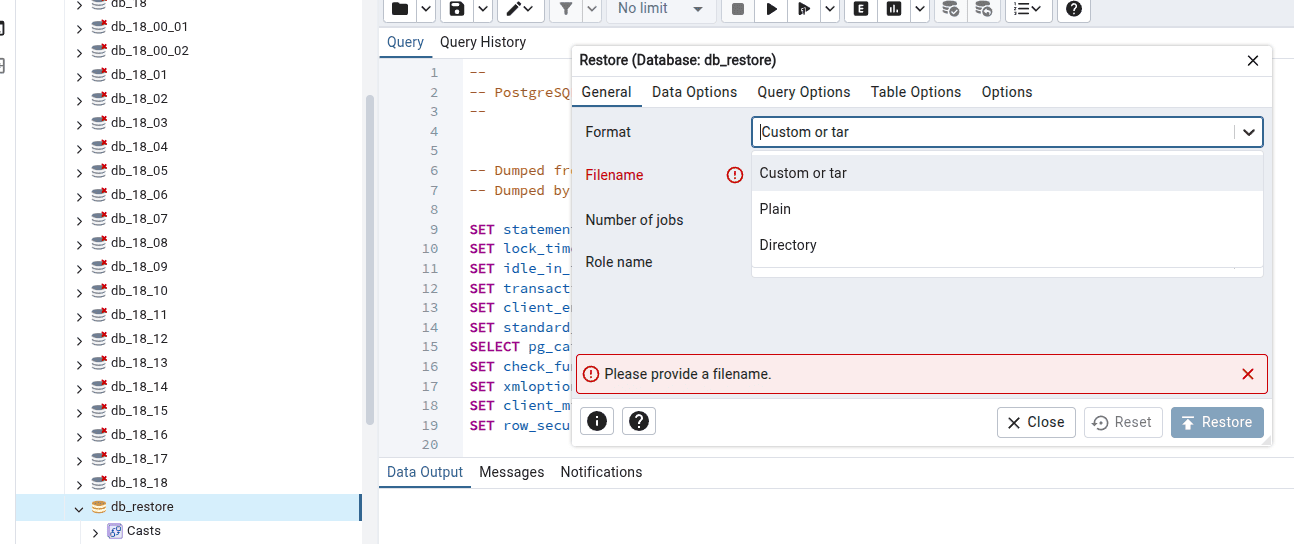Click the Reset button
This screenshot has width=1294, height=544.
coord(1123,422)
